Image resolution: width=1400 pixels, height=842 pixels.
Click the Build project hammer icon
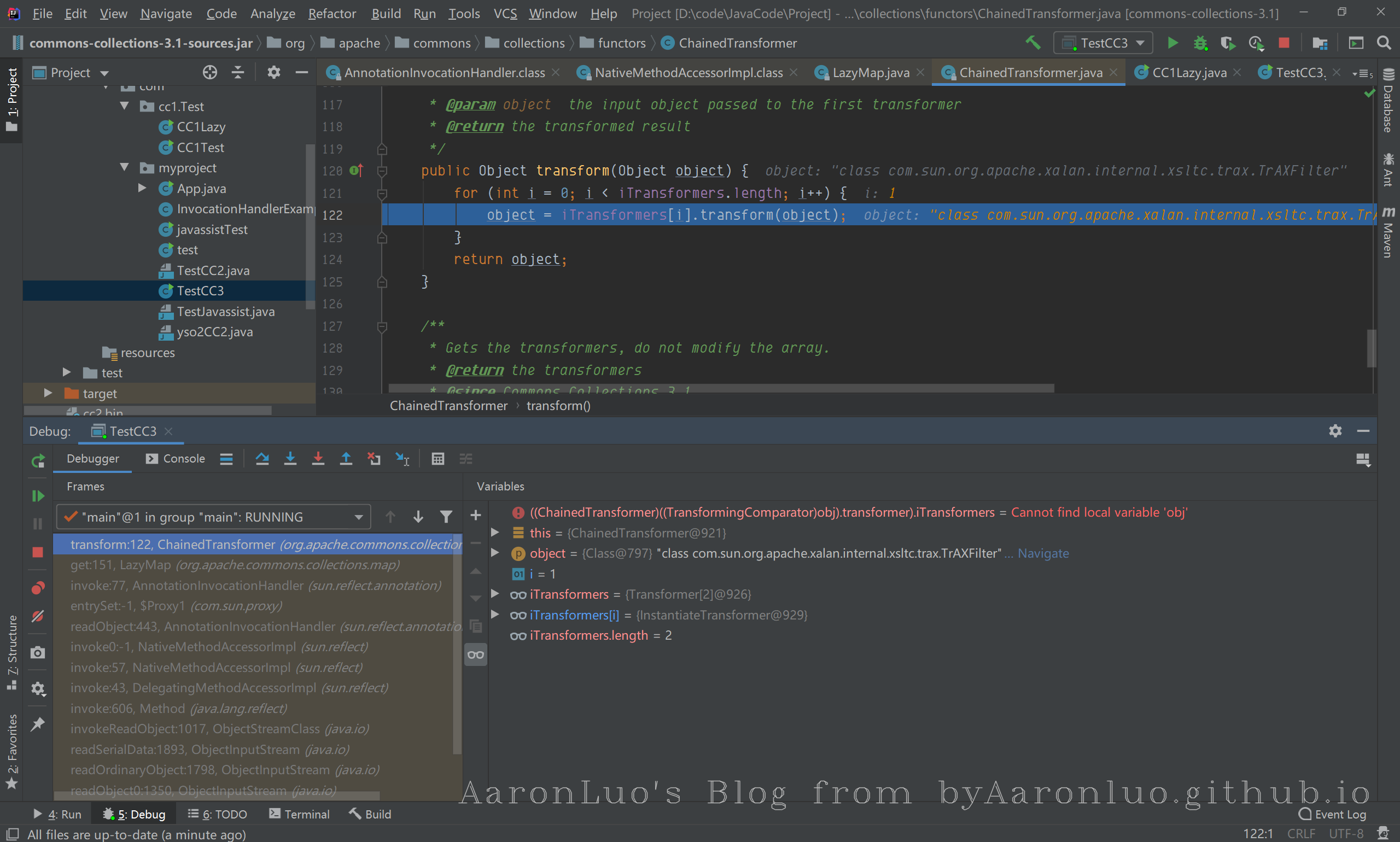click(x=1032, y=43)
